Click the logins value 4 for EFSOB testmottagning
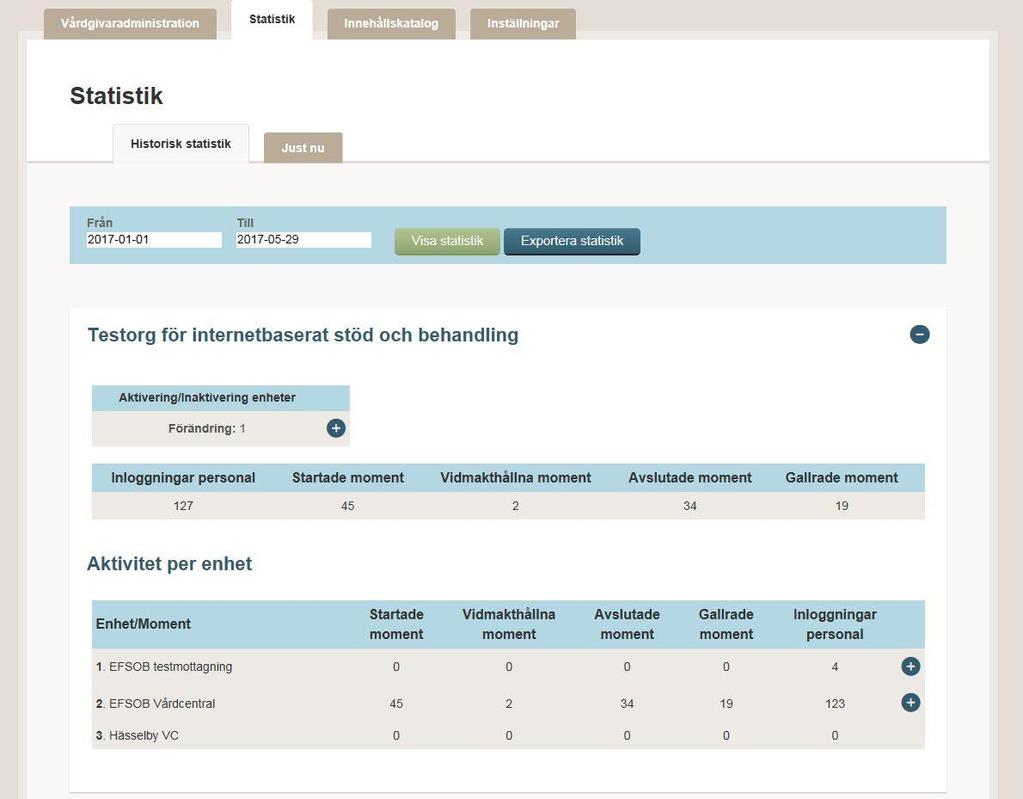This screenshot has height=799, width=1023. tap(834, 667)
